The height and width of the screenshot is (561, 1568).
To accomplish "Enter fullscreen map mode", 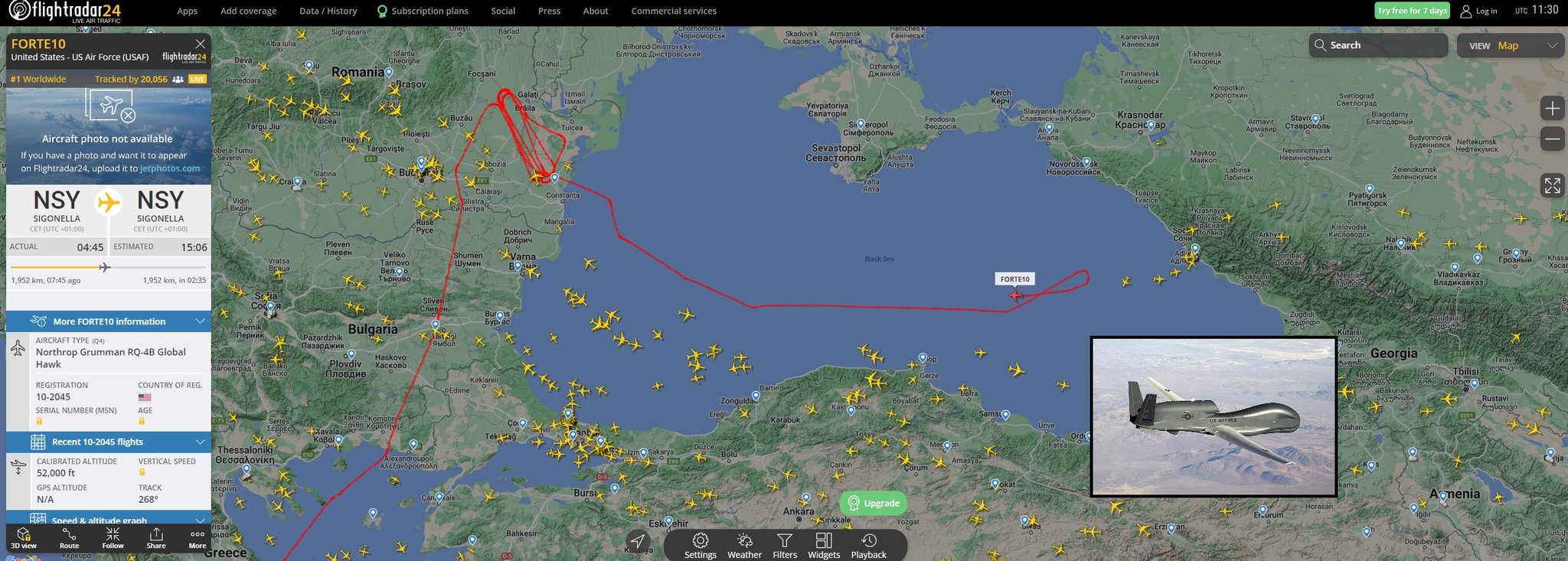I will (1552, 185).
